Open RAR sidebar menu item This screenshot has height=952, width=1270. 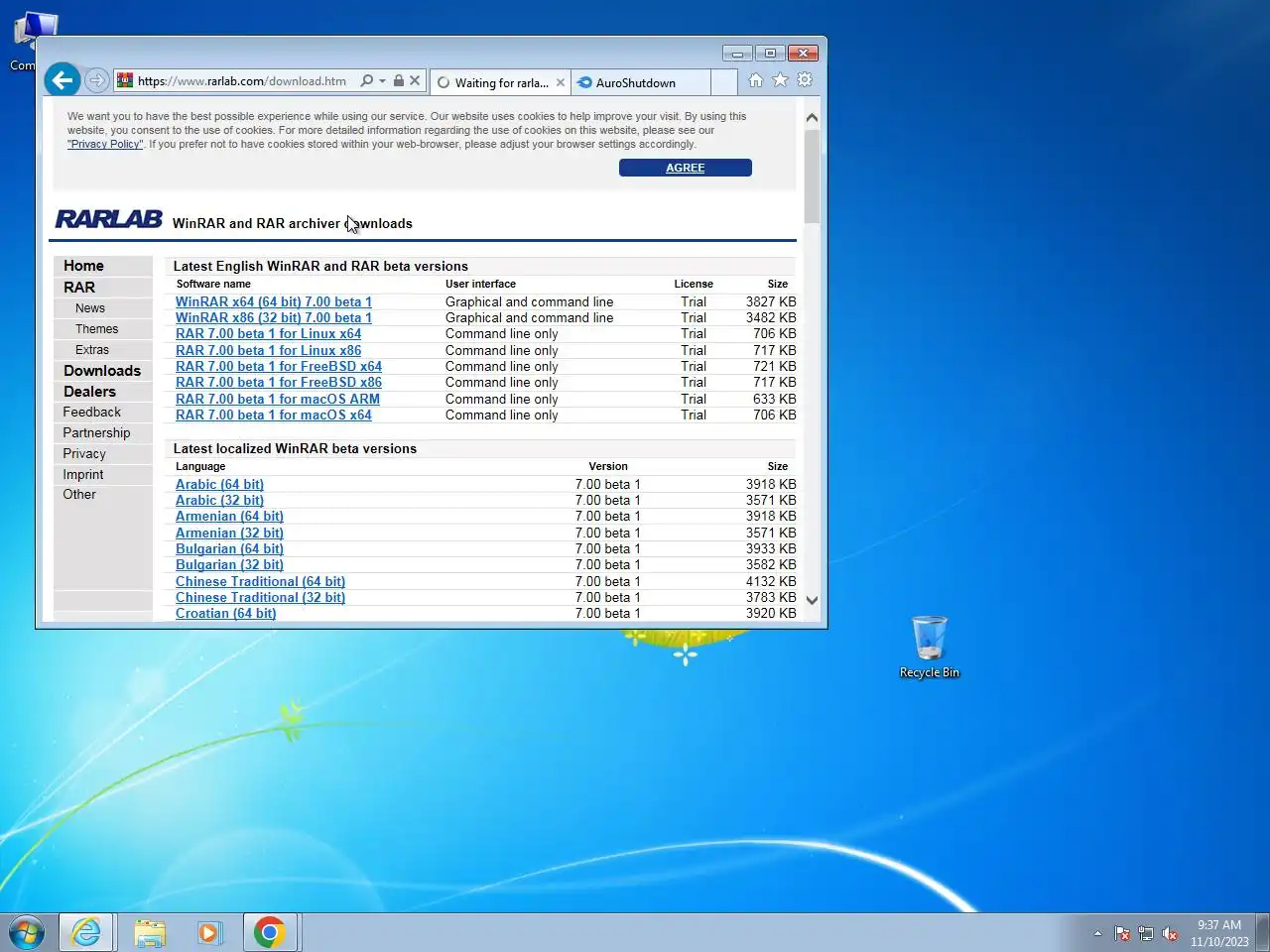[x=79, y=287]
